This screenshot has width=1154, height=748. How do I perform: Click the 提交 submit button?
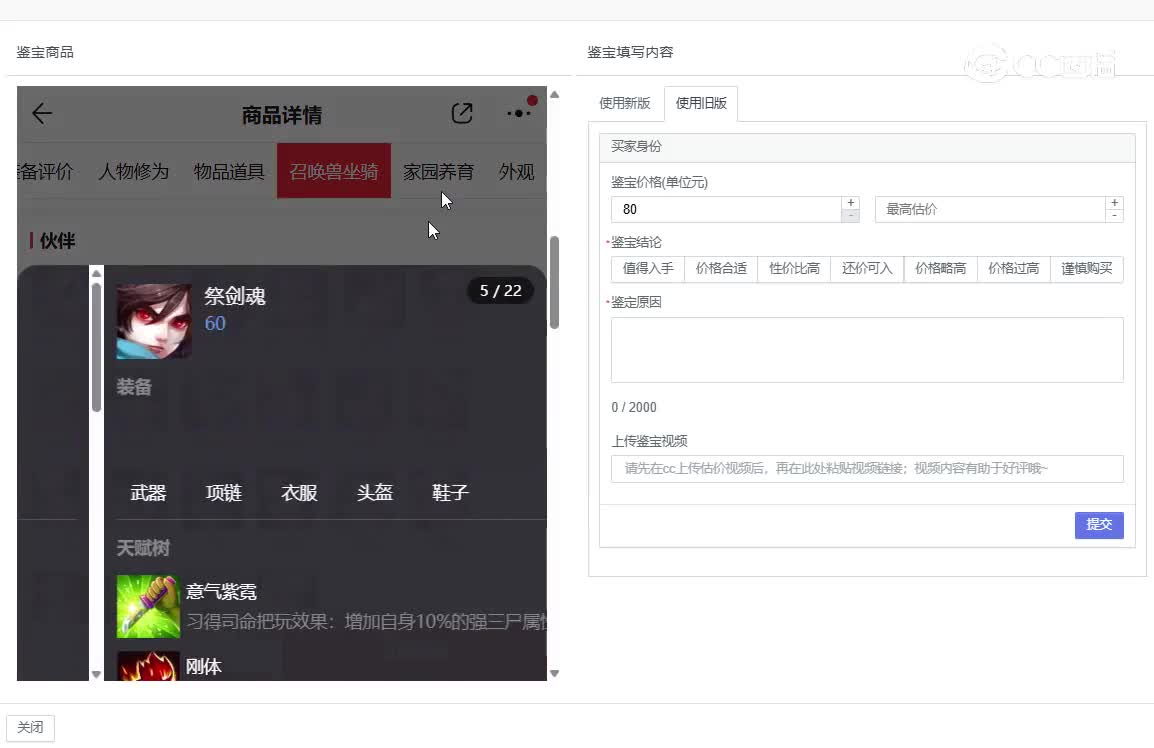pyautogui.click(x=1099, y=525)
